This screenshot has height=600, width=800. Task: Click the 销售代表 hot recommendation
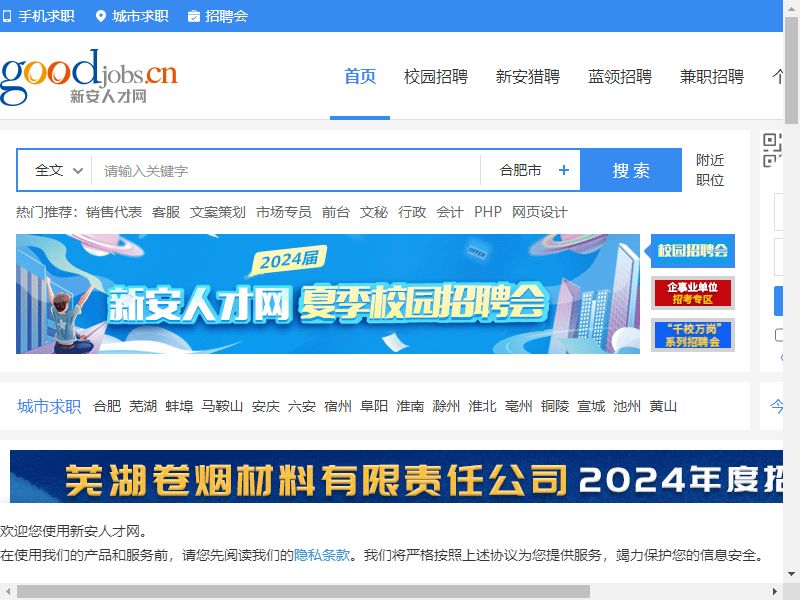pos(114,212)
